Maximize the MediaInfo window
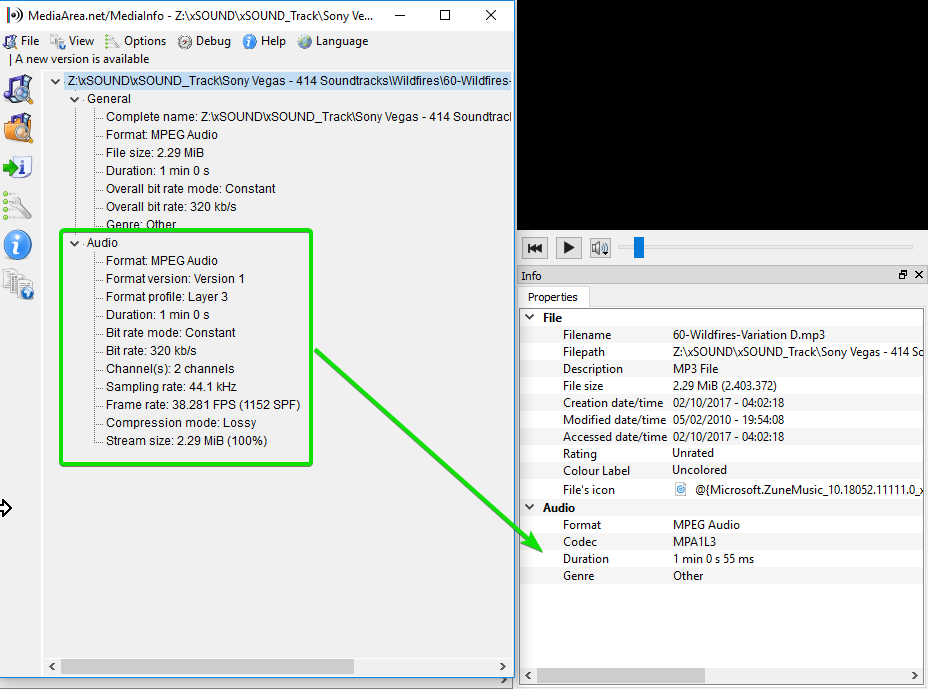This screenshot has height=689, width=928. pyautogui.click(x=445, y=15)
